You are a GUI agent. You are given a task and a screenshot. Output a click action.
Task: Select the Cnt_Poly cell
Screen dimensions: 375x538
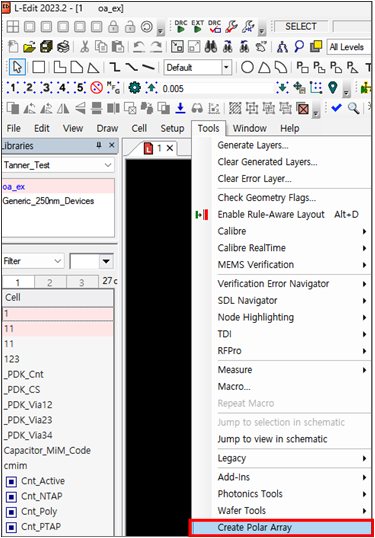click(x=39, y=512)
